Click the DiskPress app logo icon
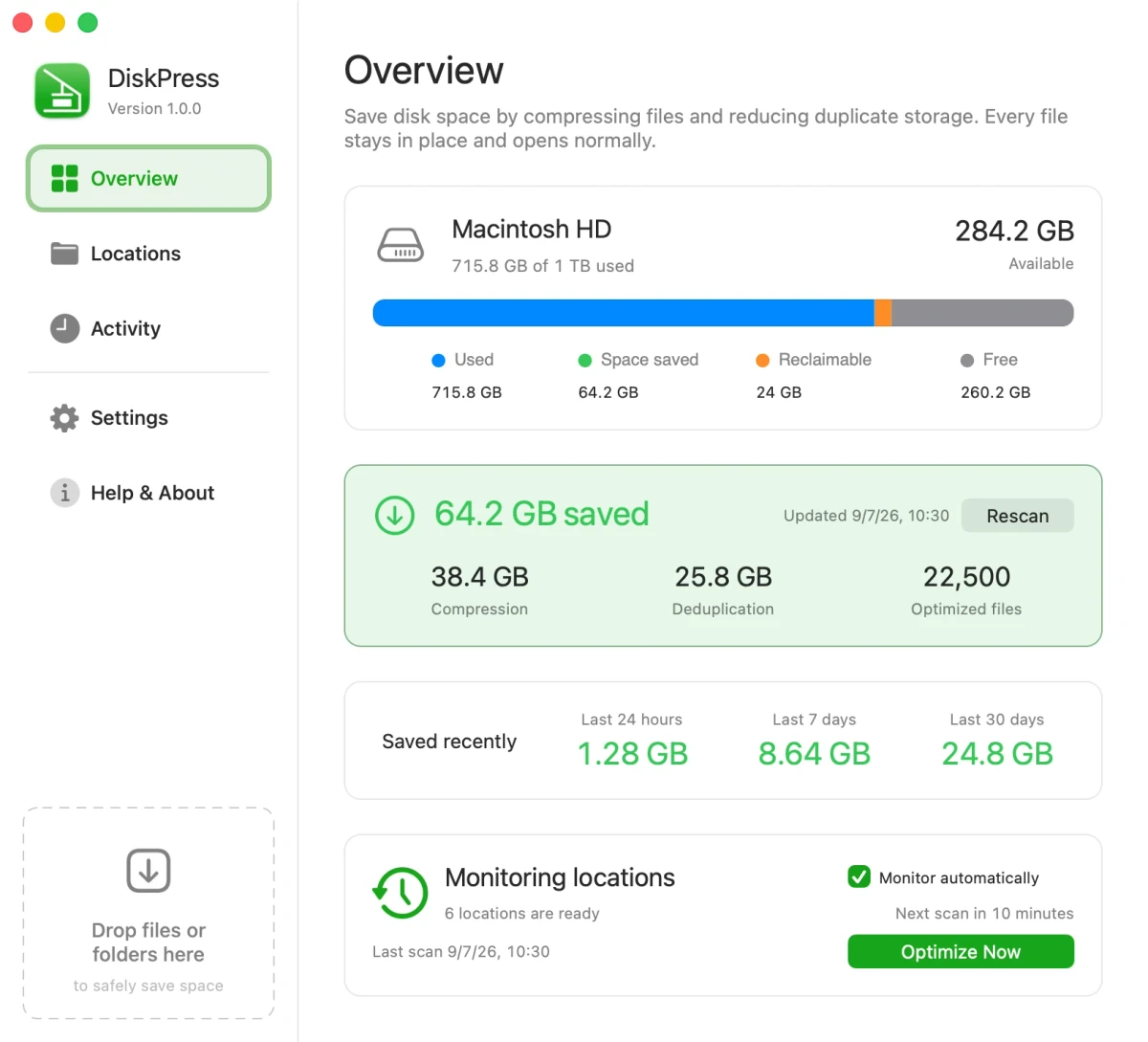The width and height of the screenshot is (1148, 1042). 62,91
